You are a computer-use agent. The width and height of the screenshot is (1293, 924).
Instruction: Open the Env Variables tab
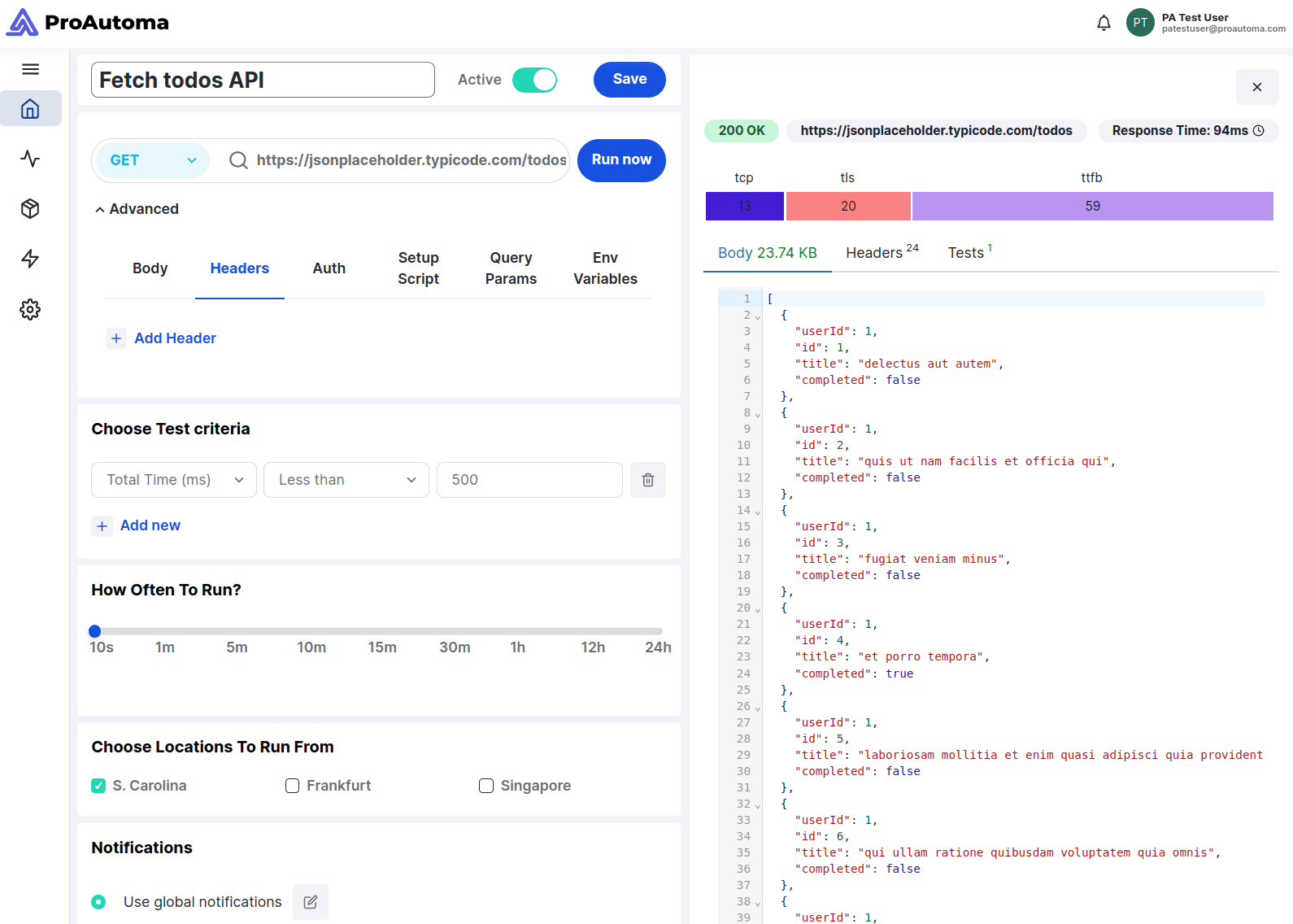pyautogui.click(x=606, y=268)
